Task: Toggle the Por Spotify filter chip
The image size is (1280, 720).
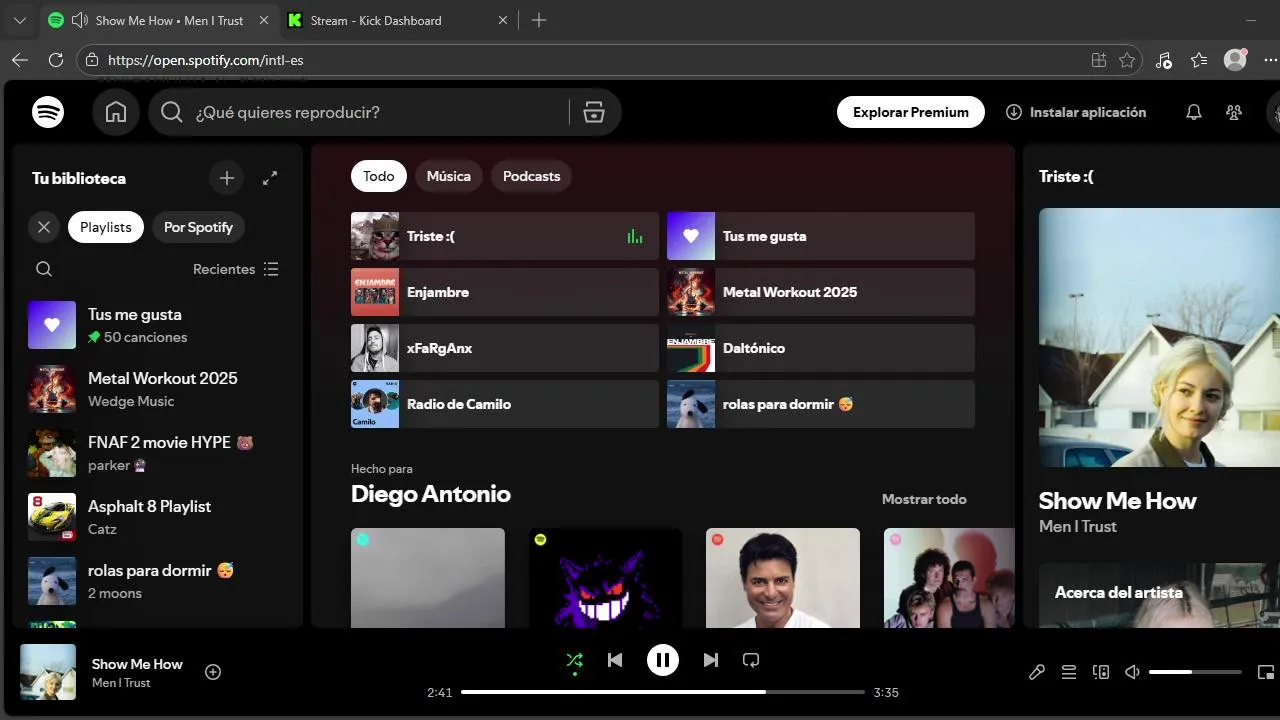Action: click(x=198, y=227)
